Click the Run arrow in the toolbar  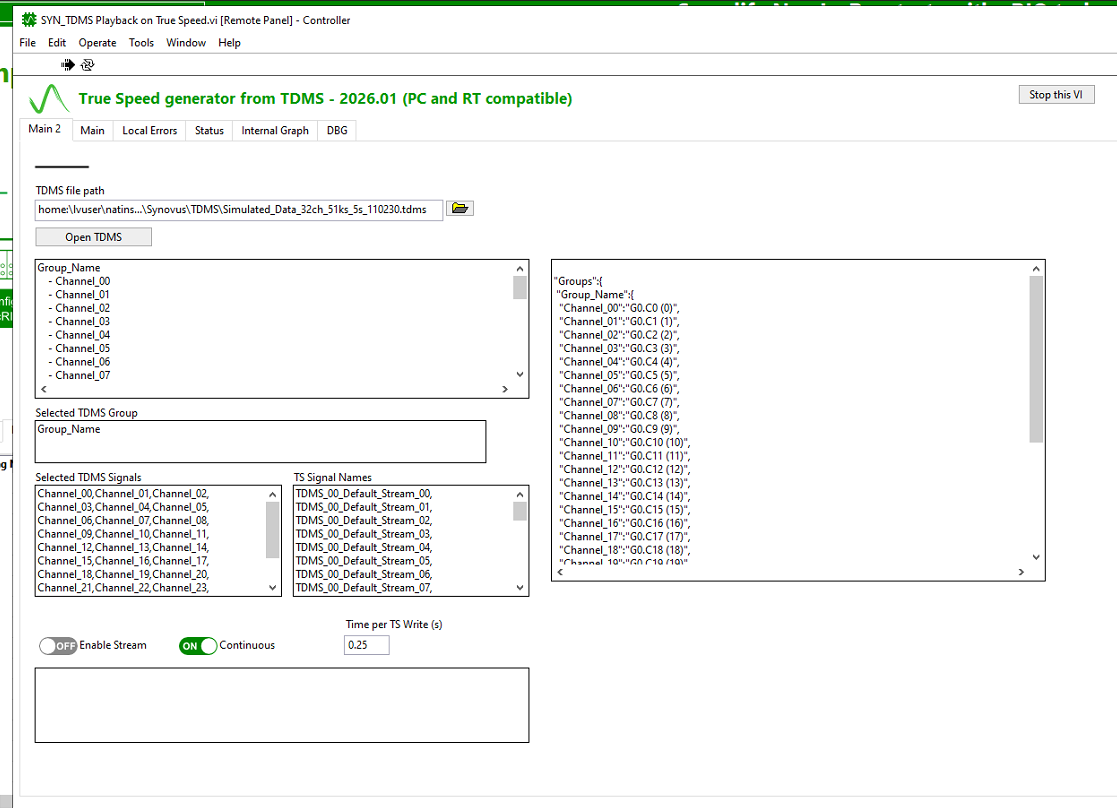pos(68,65)
